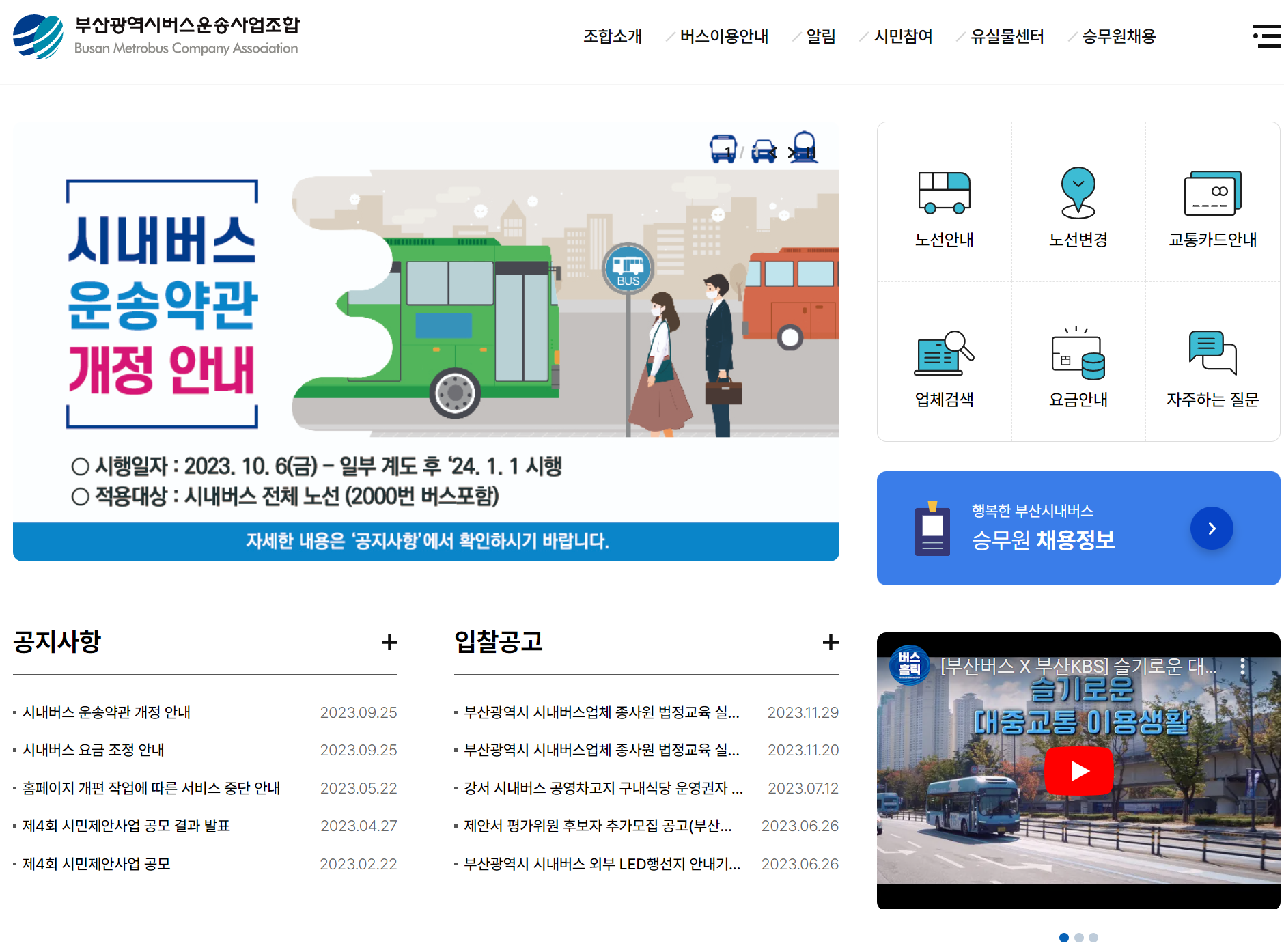The image size is (1284, 952).
Task: Open the 조합소개 menu item
Action: (613, 36)
